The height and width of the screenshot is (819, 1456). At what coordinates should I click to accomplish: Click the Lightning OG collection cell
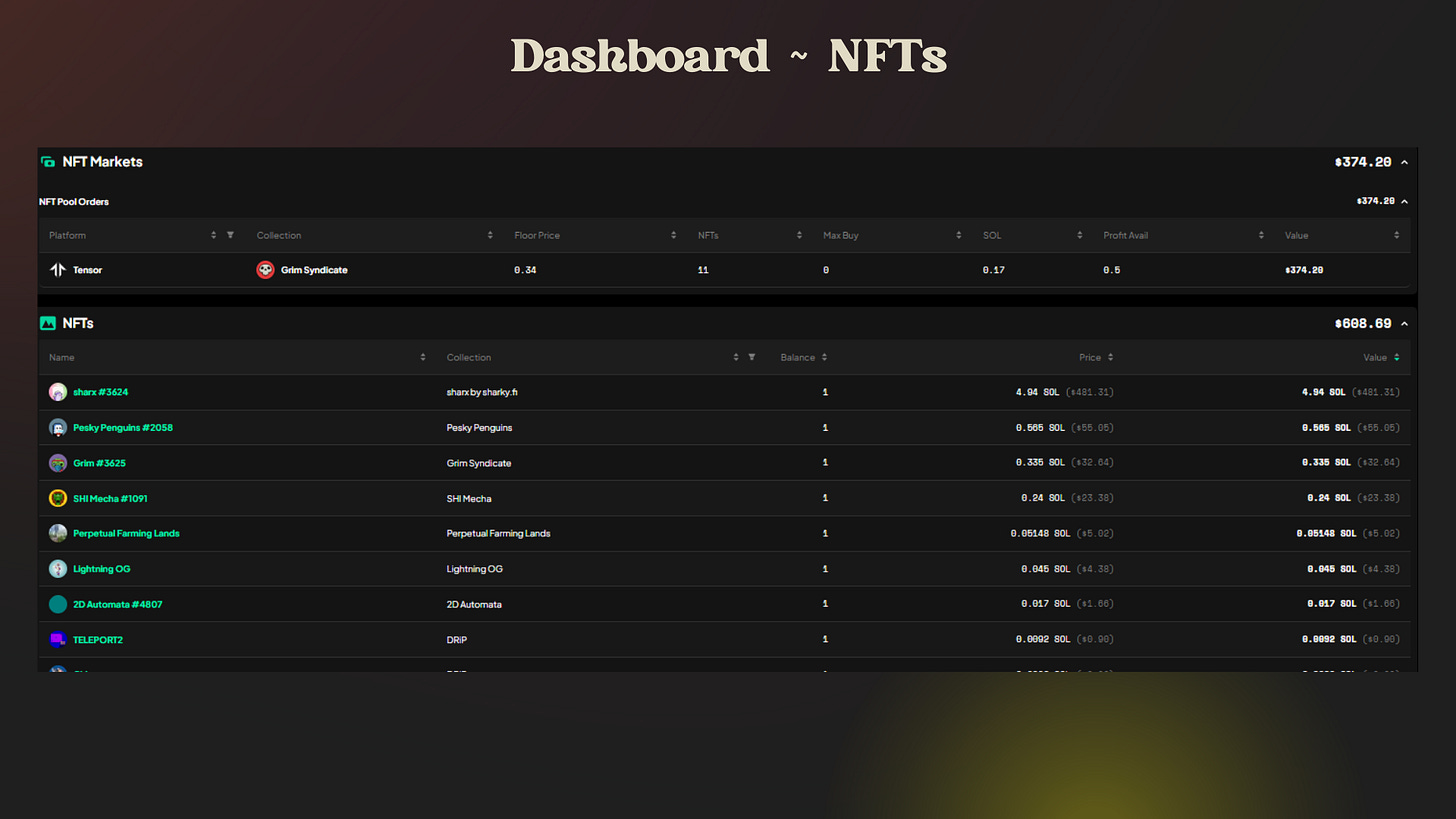[x=474, y=569]
